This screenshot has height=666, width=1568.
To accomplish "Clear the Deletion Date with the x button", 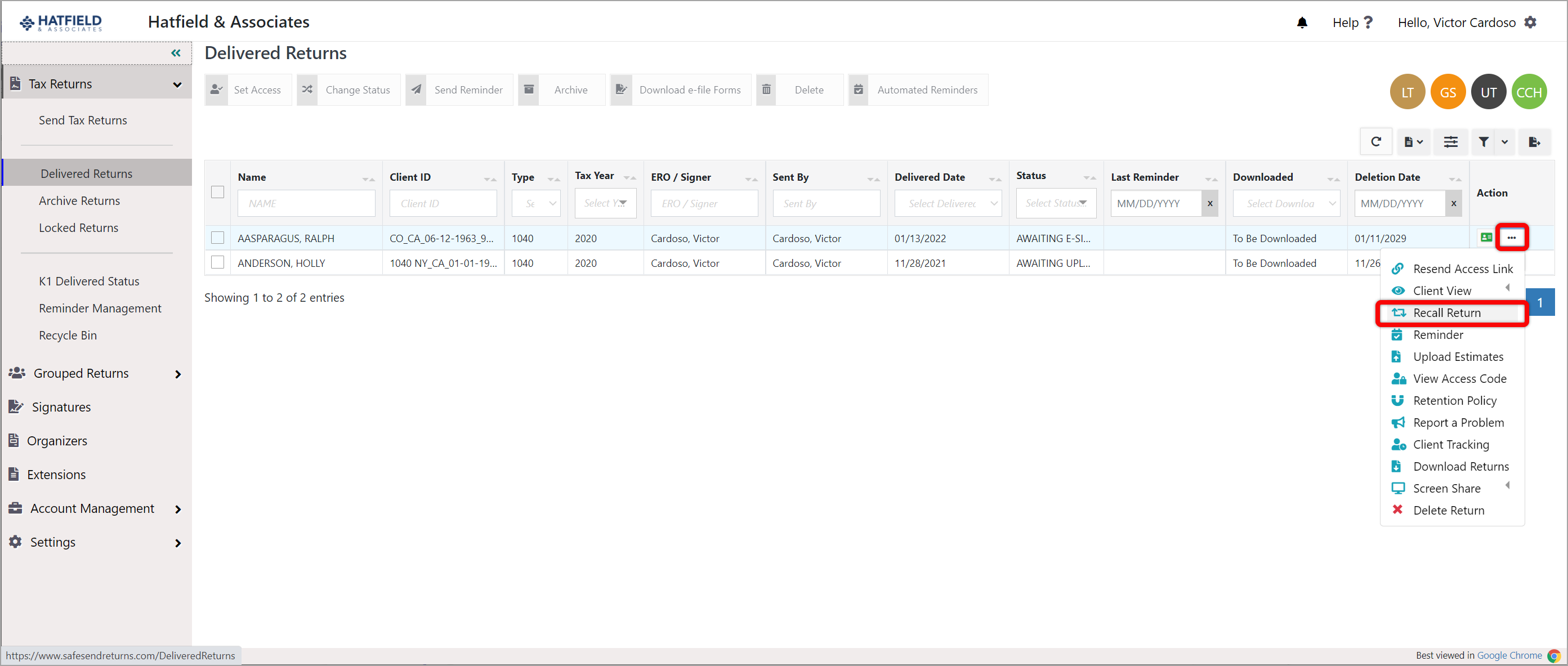I will pyautogui.click(x=1454, y=203).
